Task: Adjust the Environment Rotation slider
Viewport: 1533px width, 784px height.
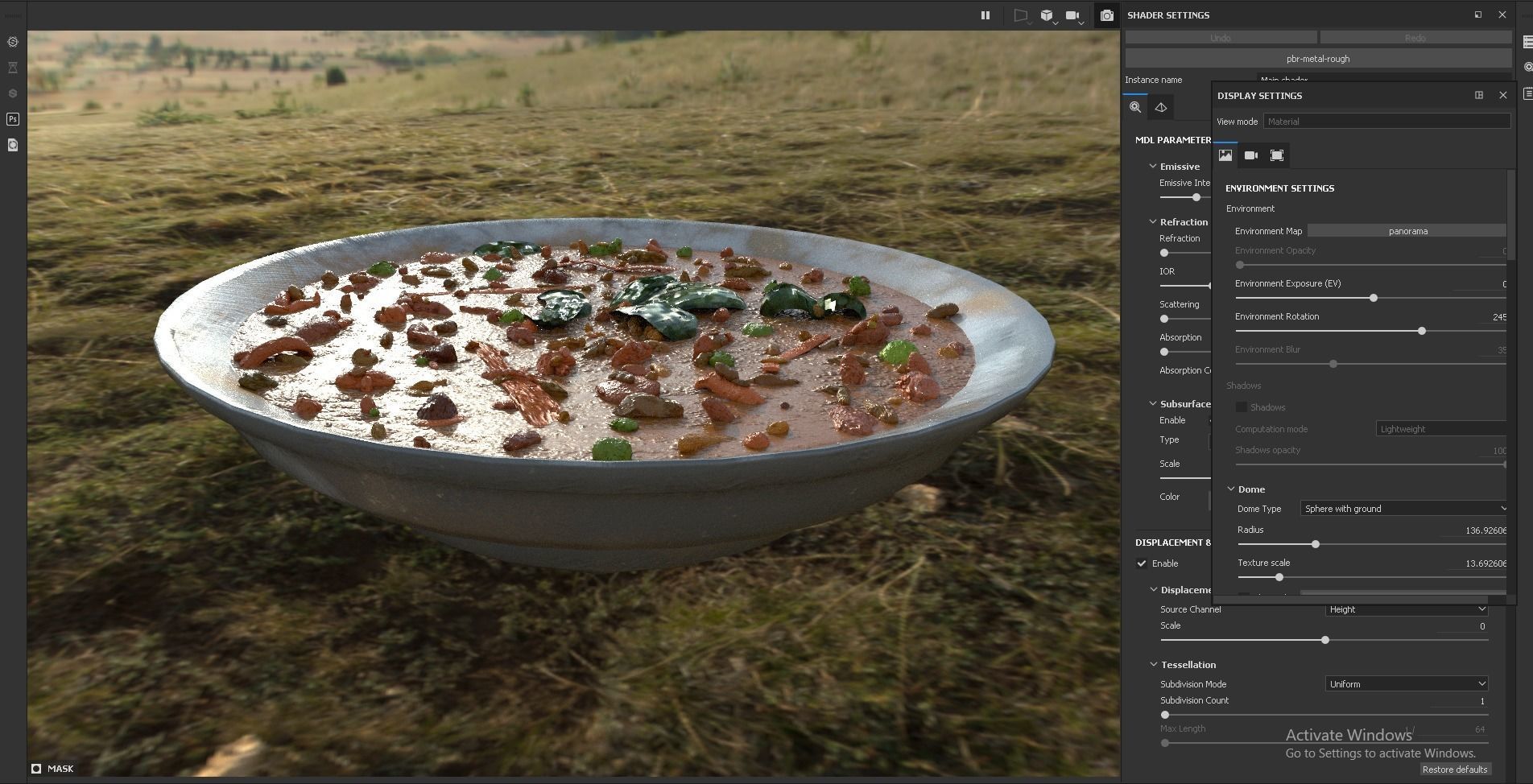Action: 1421,331
